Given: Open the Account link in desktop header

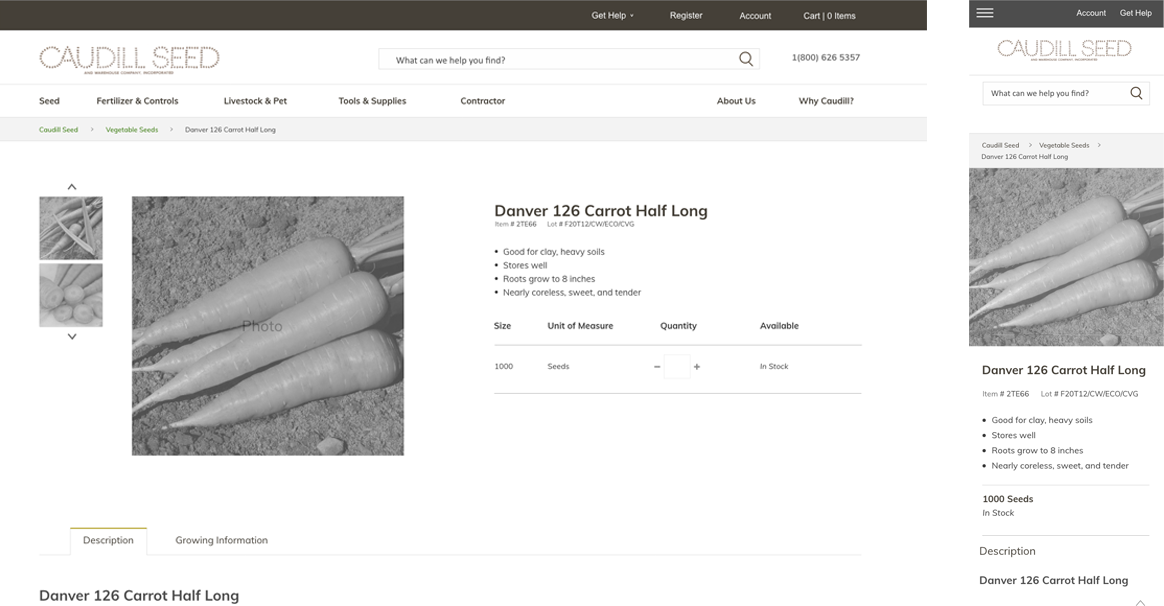Looking at the screenshot, I should [755, 16].
